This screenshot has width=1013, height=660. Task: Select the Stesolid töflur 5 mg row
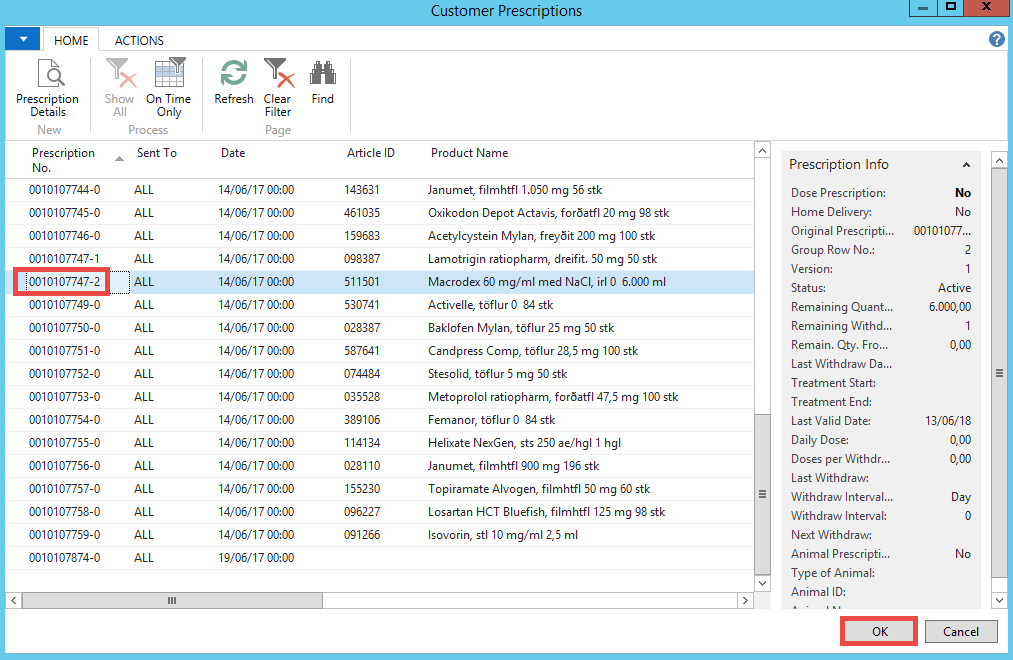pyautogui.click(x=497, y=374)
